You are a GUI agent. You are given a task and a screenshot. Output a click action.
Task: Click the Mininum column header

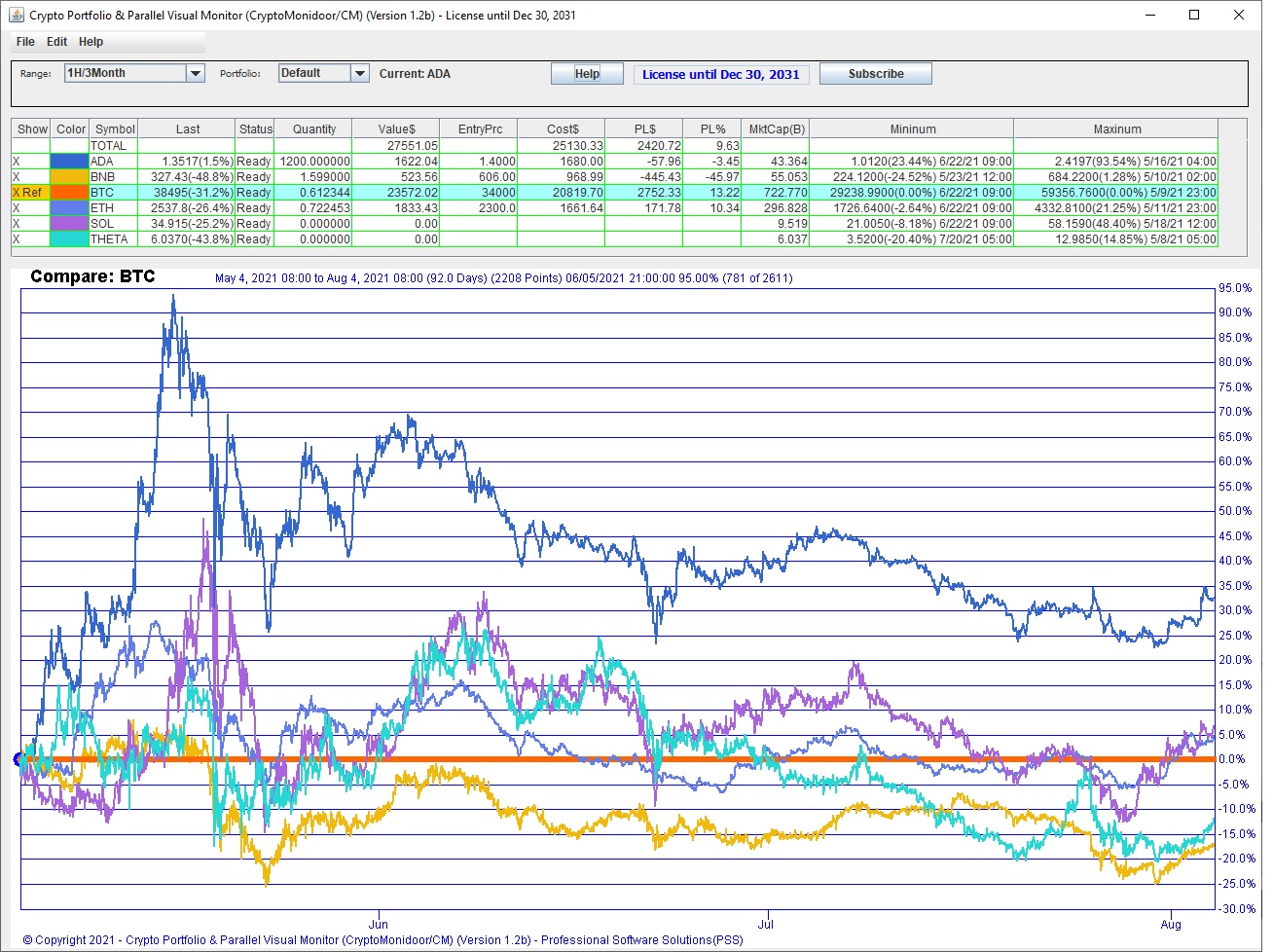[x=912, y=128]
